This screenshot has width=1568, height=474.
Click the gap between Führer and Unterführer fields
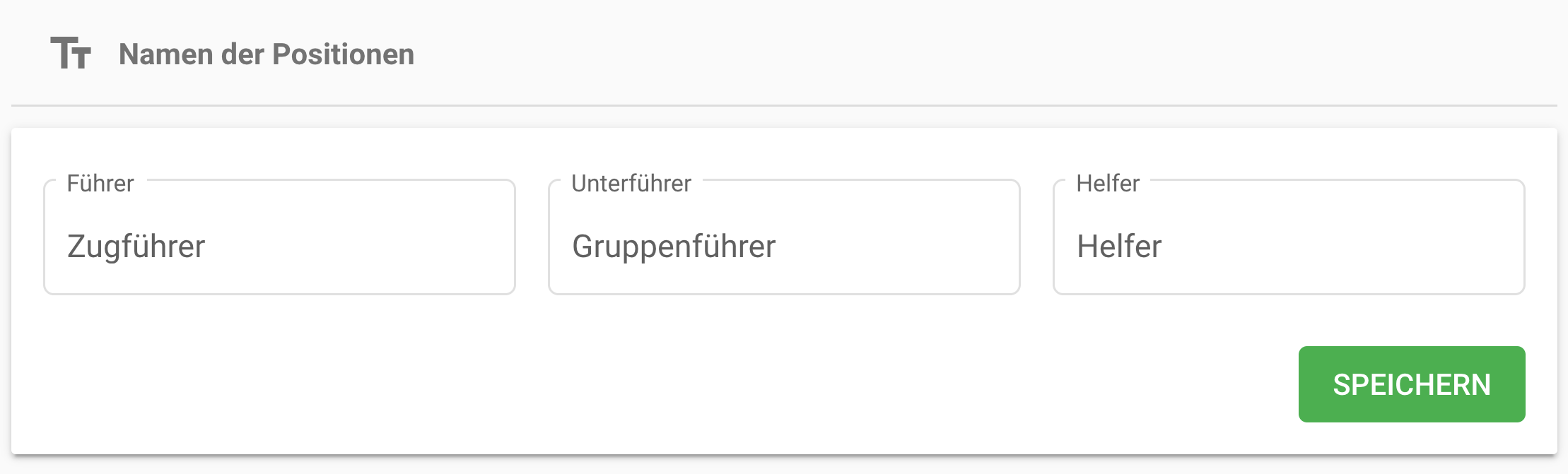[532, 237]
